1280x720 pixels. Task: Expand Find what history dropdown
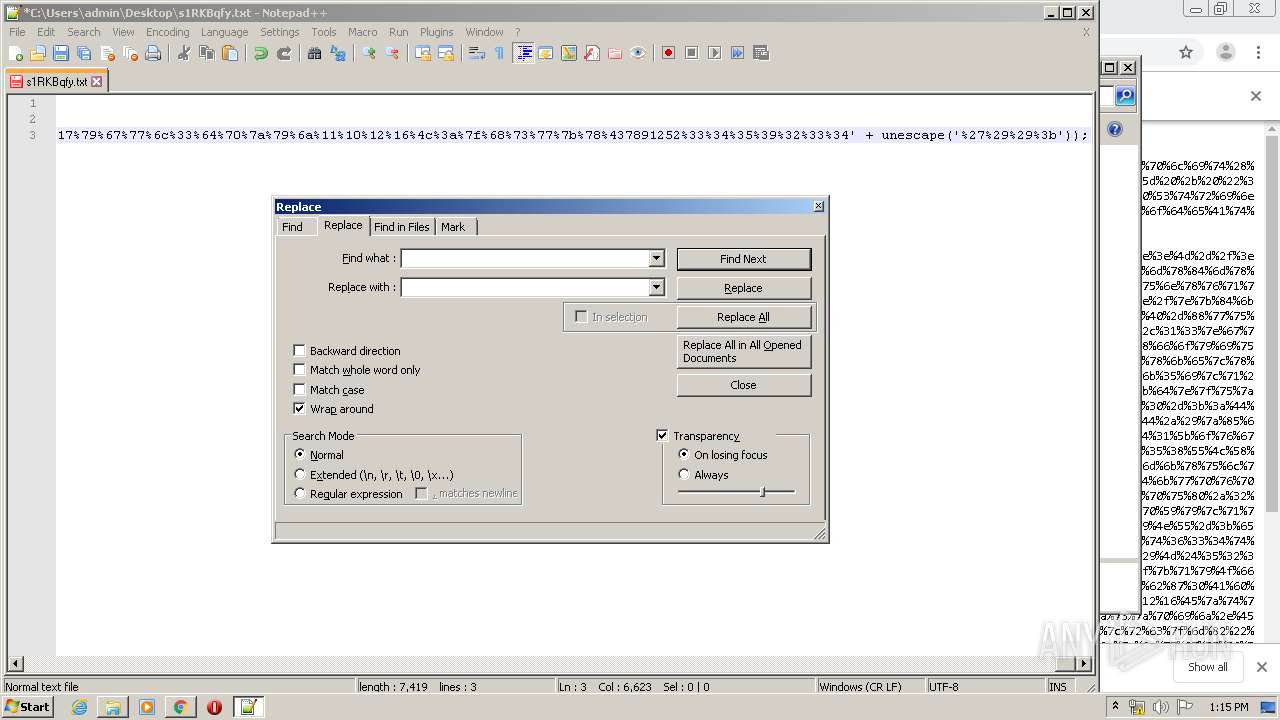tap(656, 258)
